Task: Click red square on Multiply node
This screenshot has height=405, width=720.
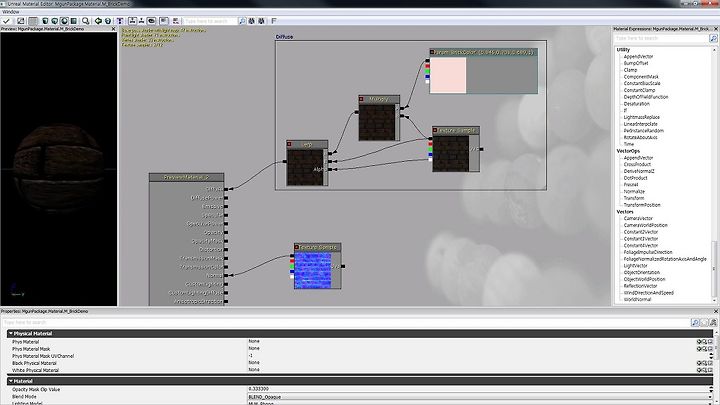Action: tap(361, 99)
